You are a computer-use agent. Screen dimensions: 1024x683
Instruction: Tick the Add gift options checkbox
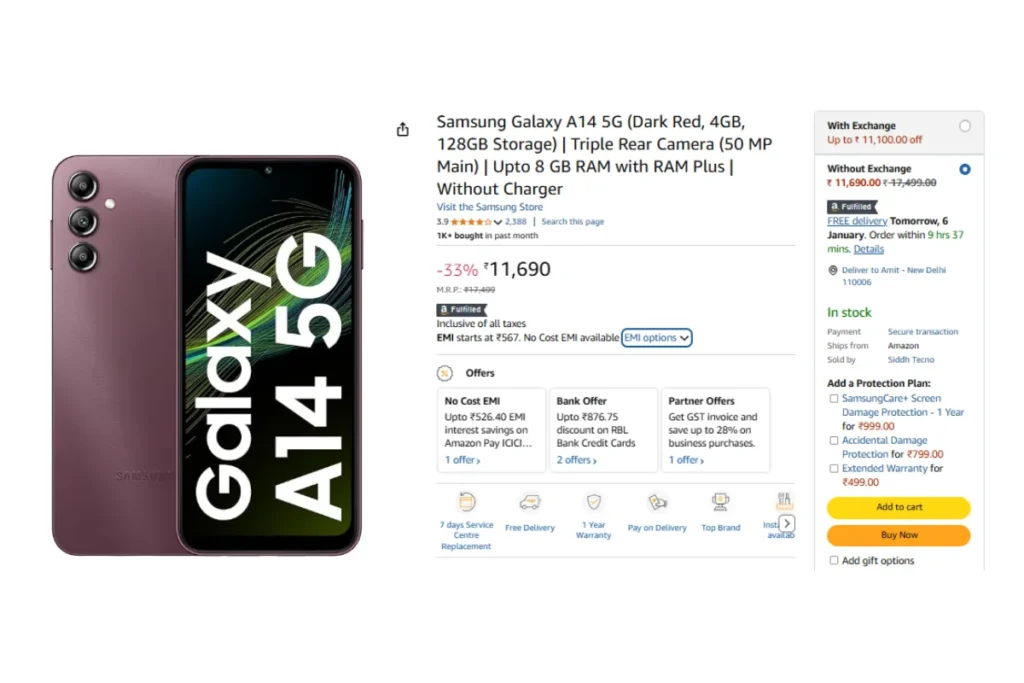(x=833, y=560)
